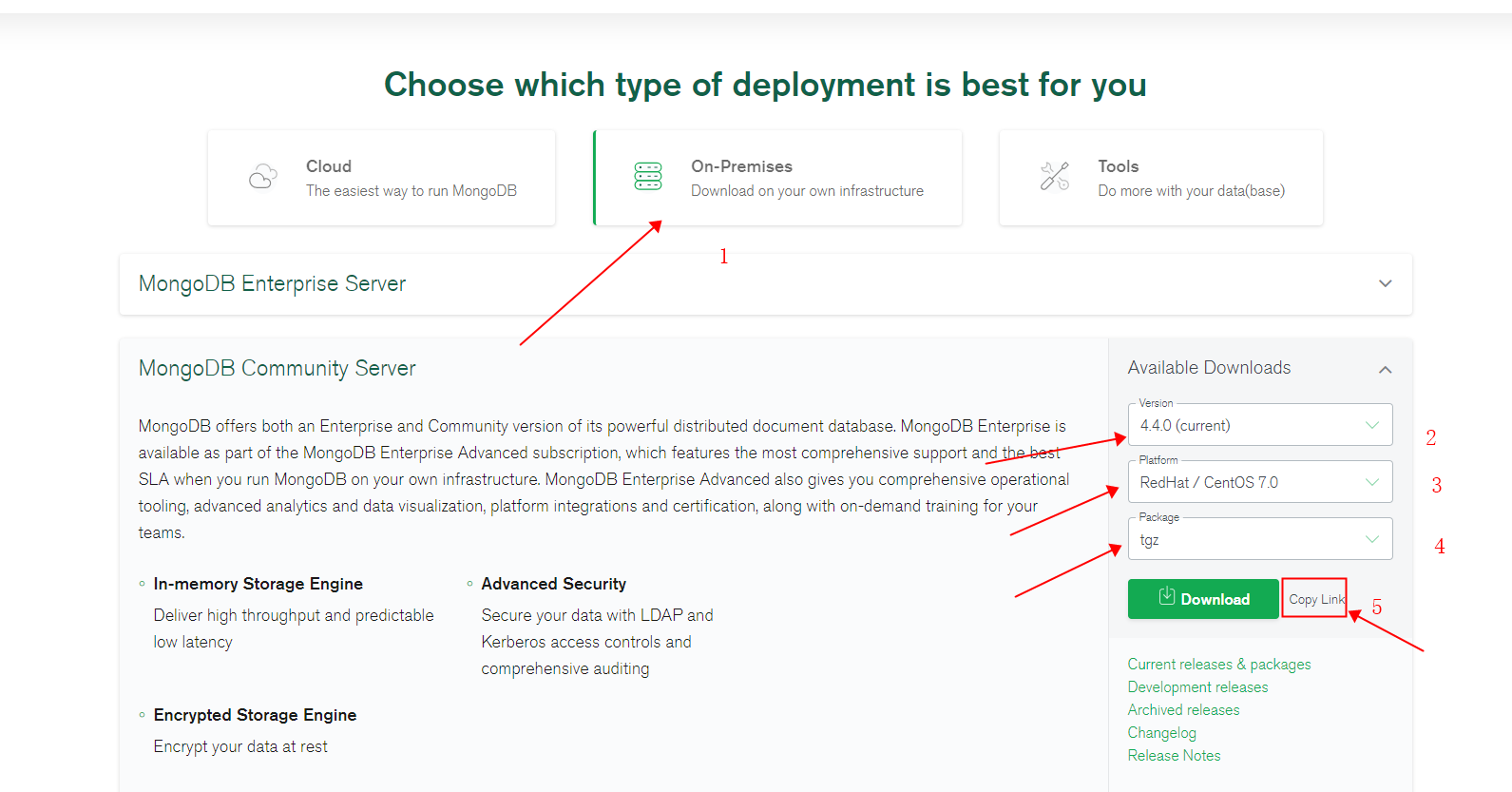Click 'Choose which type of deployment' heading
1512x792 pixels.
tap(765, 85)
